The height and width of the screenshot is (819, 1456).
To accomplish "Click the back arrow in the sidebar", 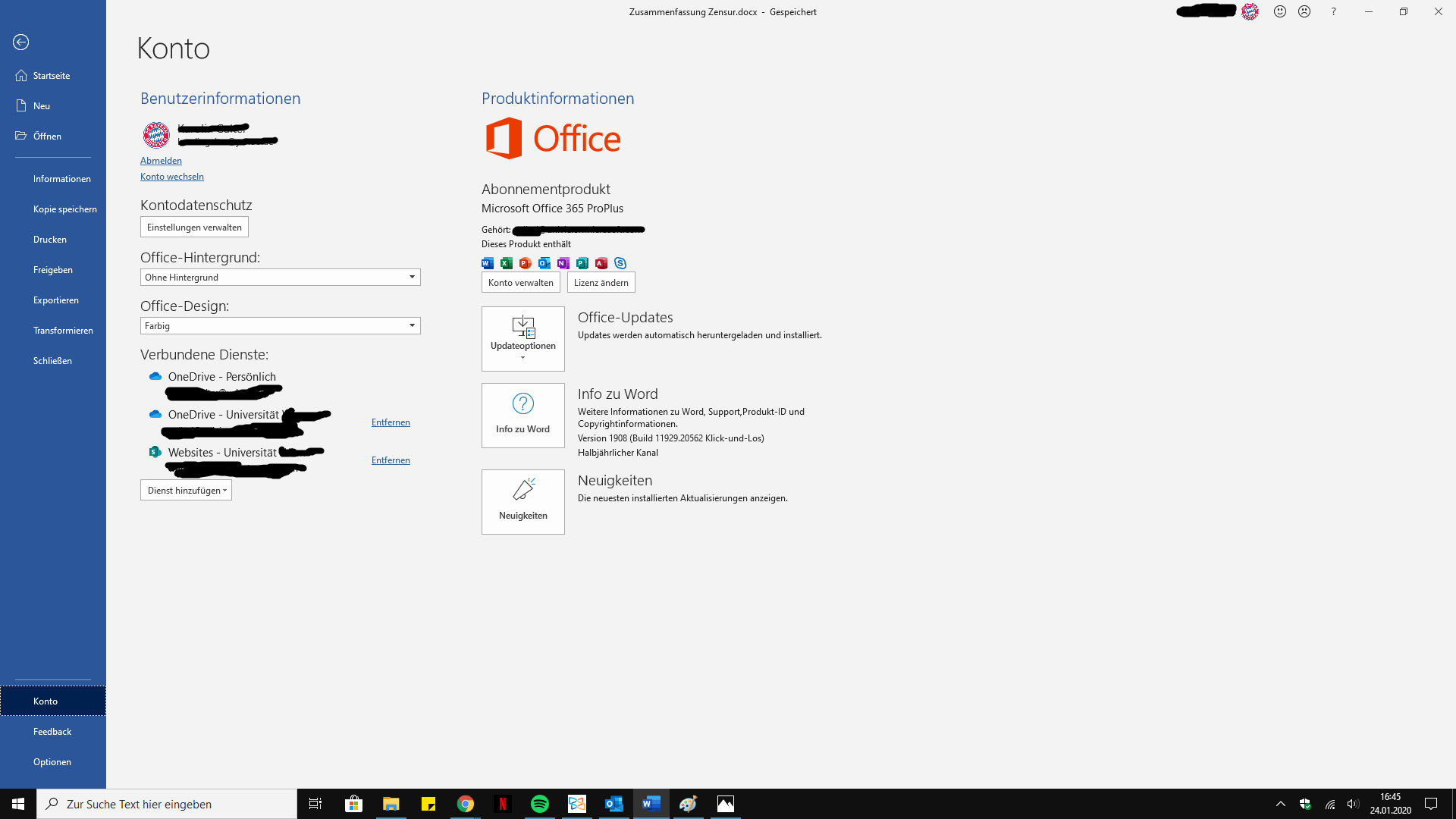I will (x=21, y=42).
